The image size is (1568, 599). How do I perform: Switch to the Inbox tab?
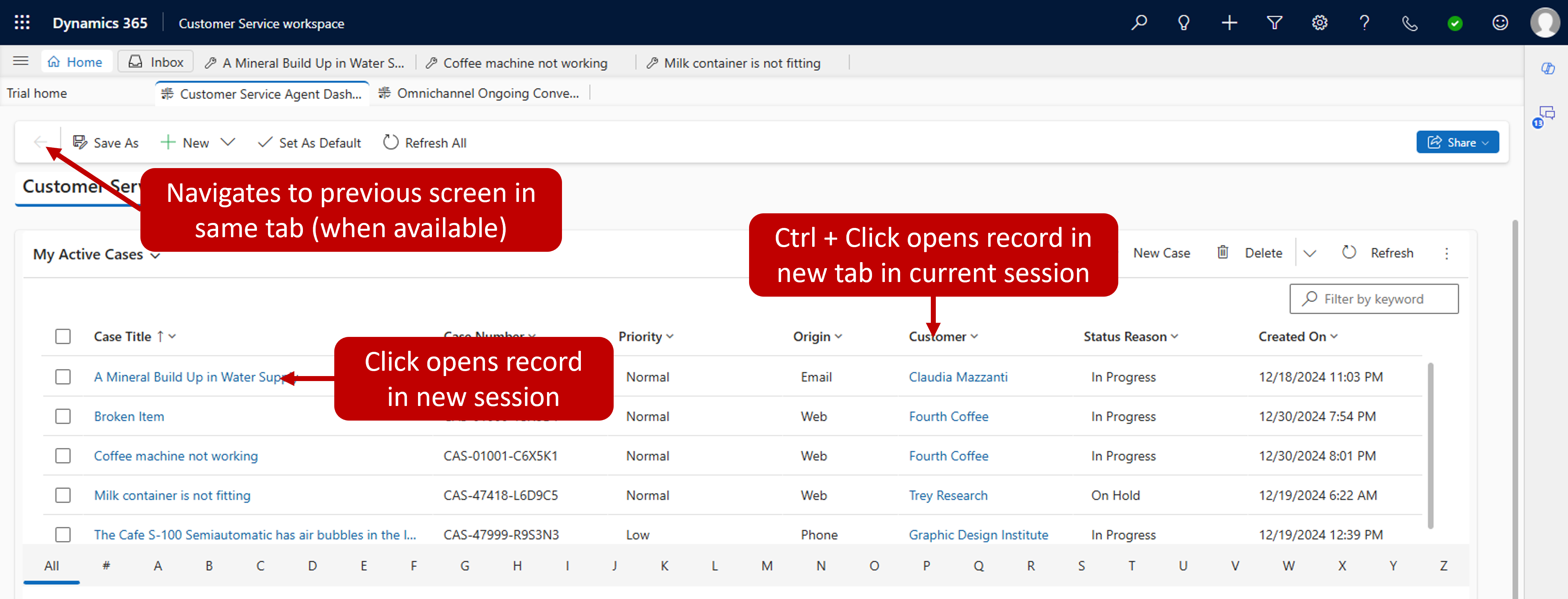tap(156, 61)
